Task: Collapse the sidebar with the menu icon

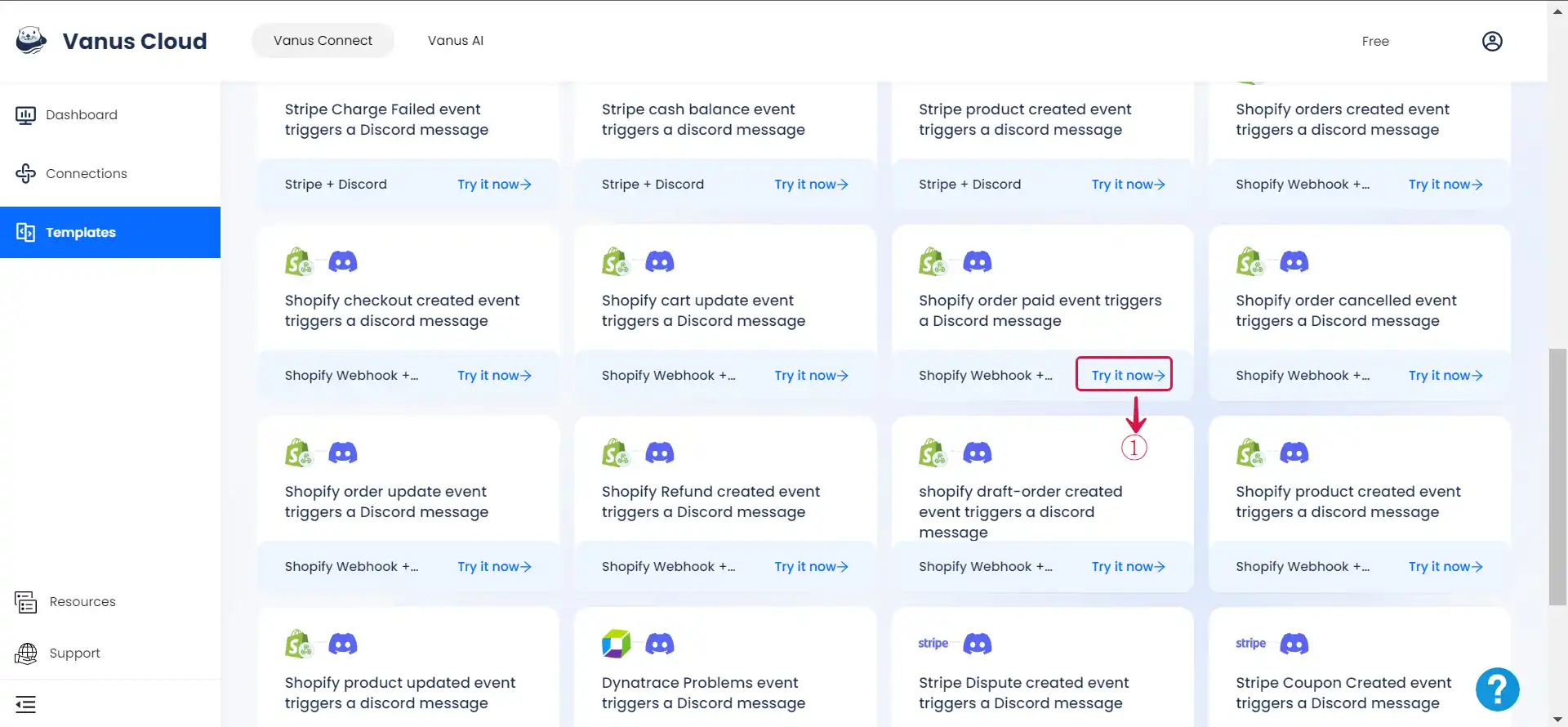Action: click(x=26, y=704)
